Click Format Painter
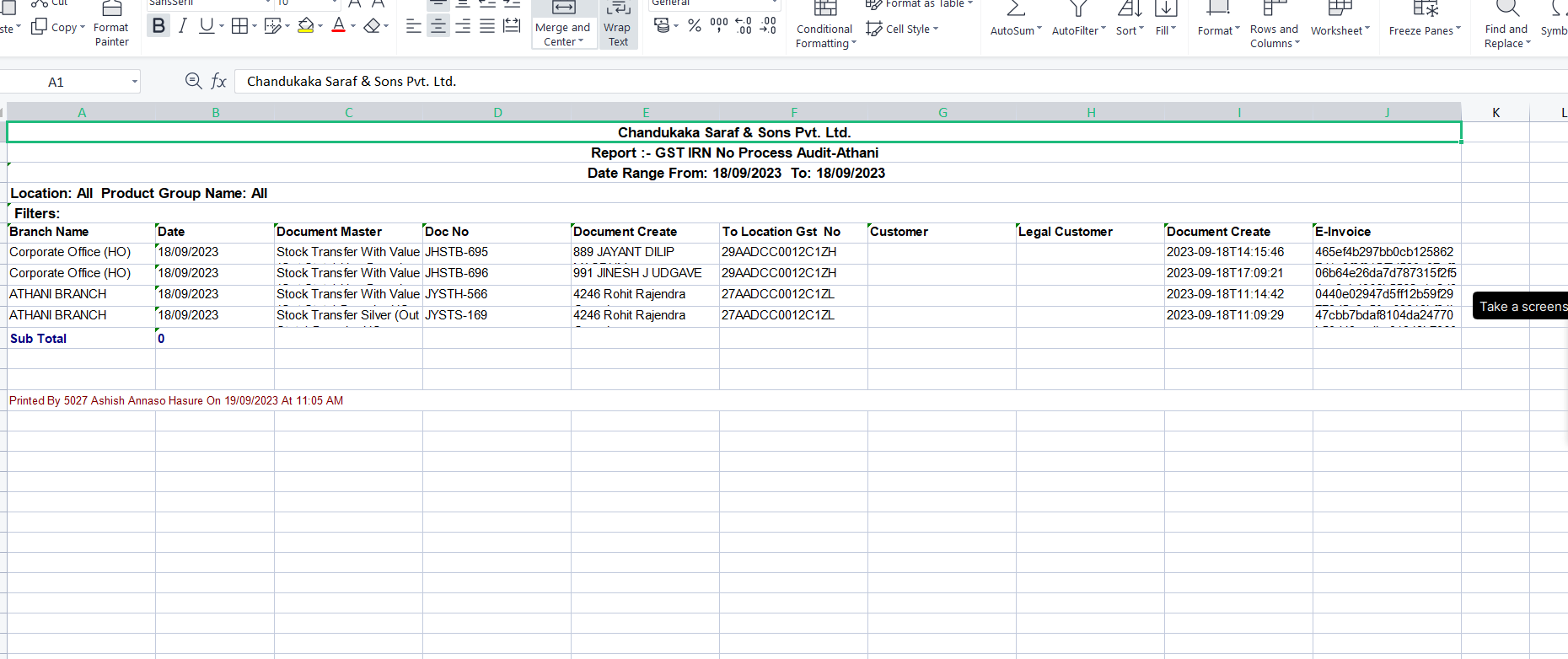The width and height of the screenshot is (1568, 659). pos(111,24)
